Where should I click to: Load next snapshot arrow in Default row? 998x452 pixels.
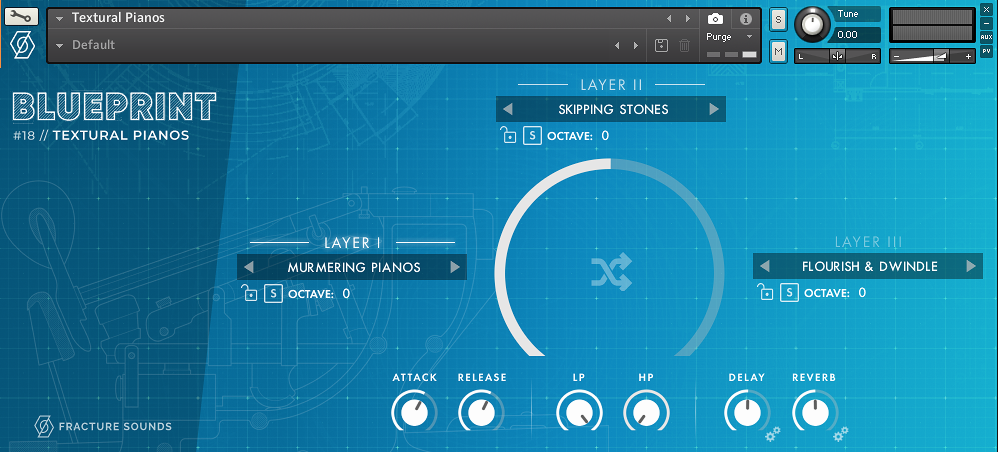635,45
